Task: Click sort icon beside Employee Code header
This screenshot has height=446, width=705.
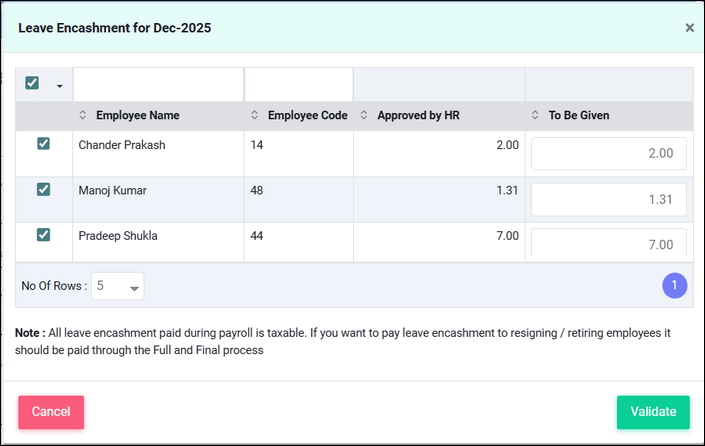Action: click(x=254, y=116)
